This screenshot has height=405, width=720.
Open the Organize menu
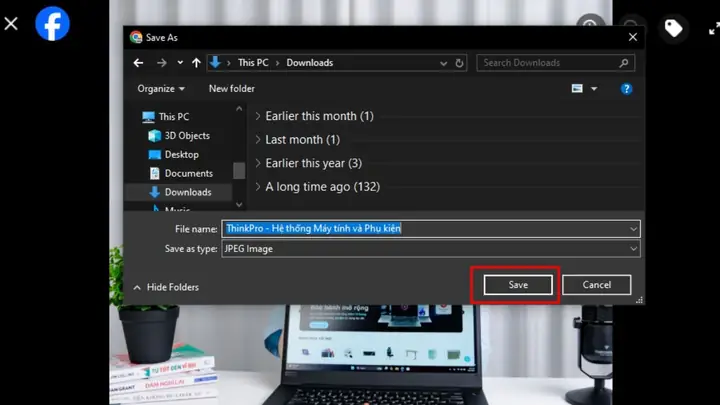point(161,89)
